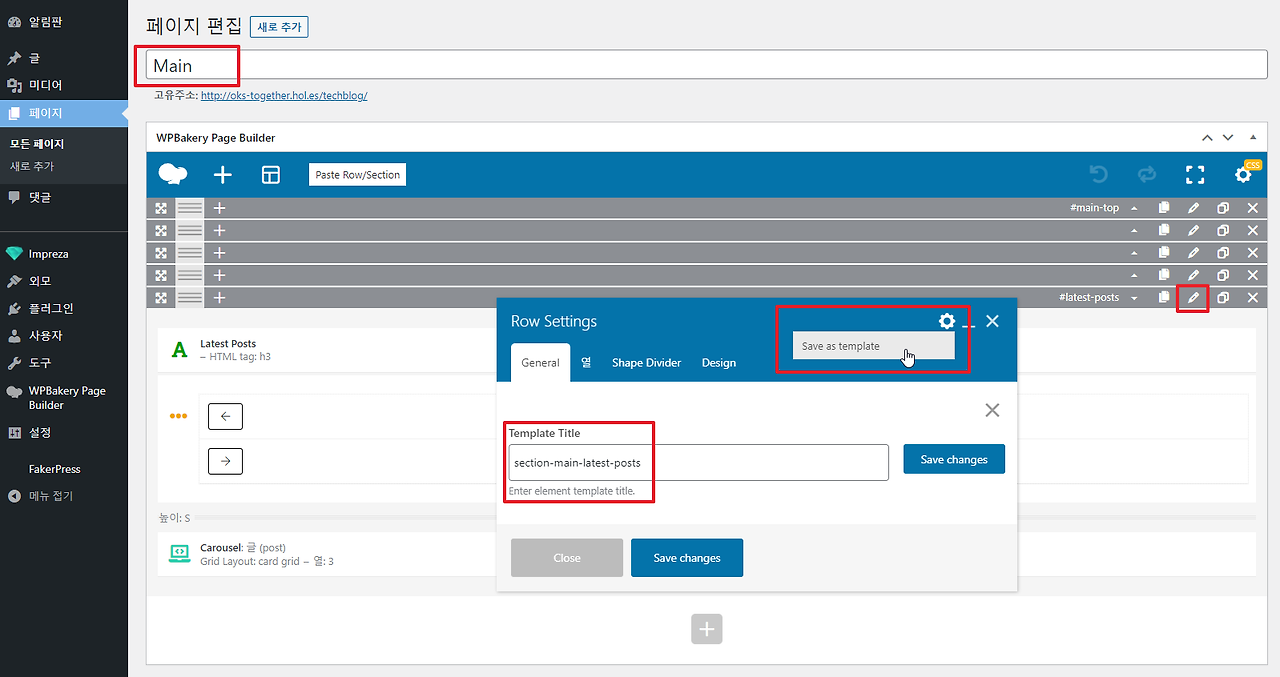1280x677 pixels.
Task: Open the templates layout icon
Action: pos(271,175)
